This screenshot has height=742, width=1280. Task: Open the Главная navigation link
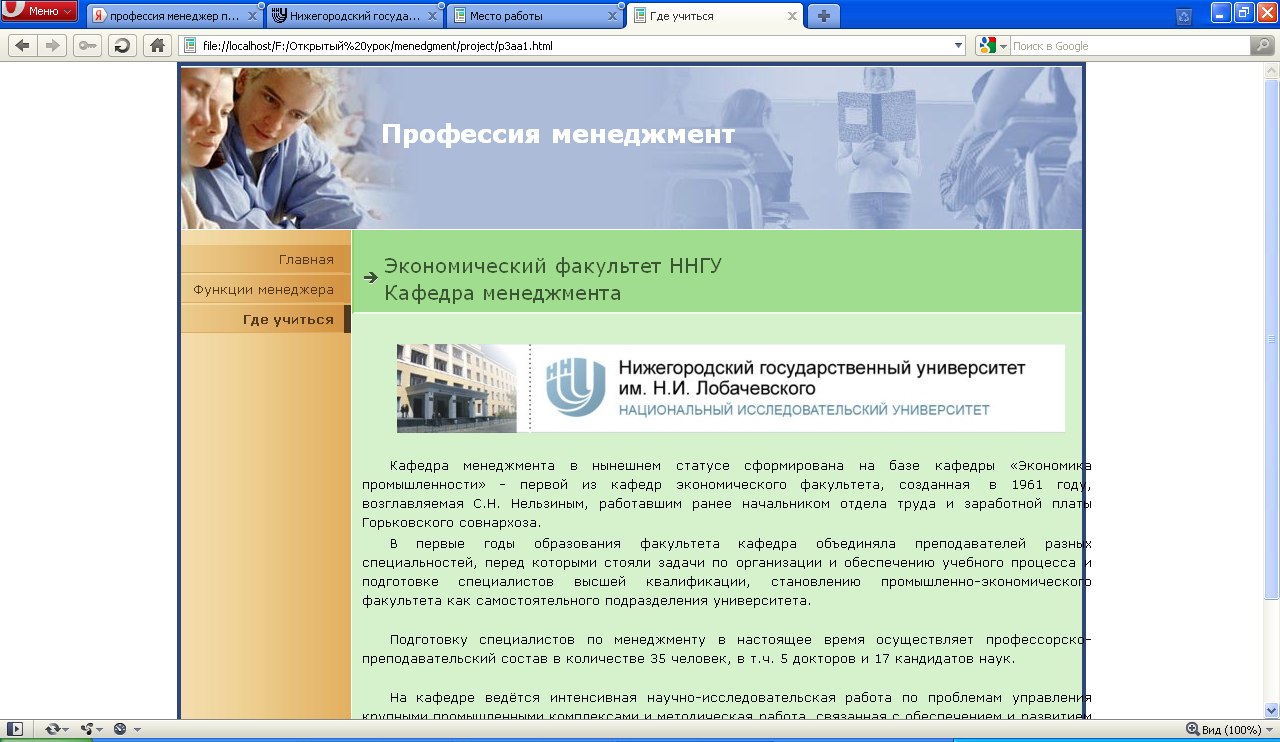point(306,260)
